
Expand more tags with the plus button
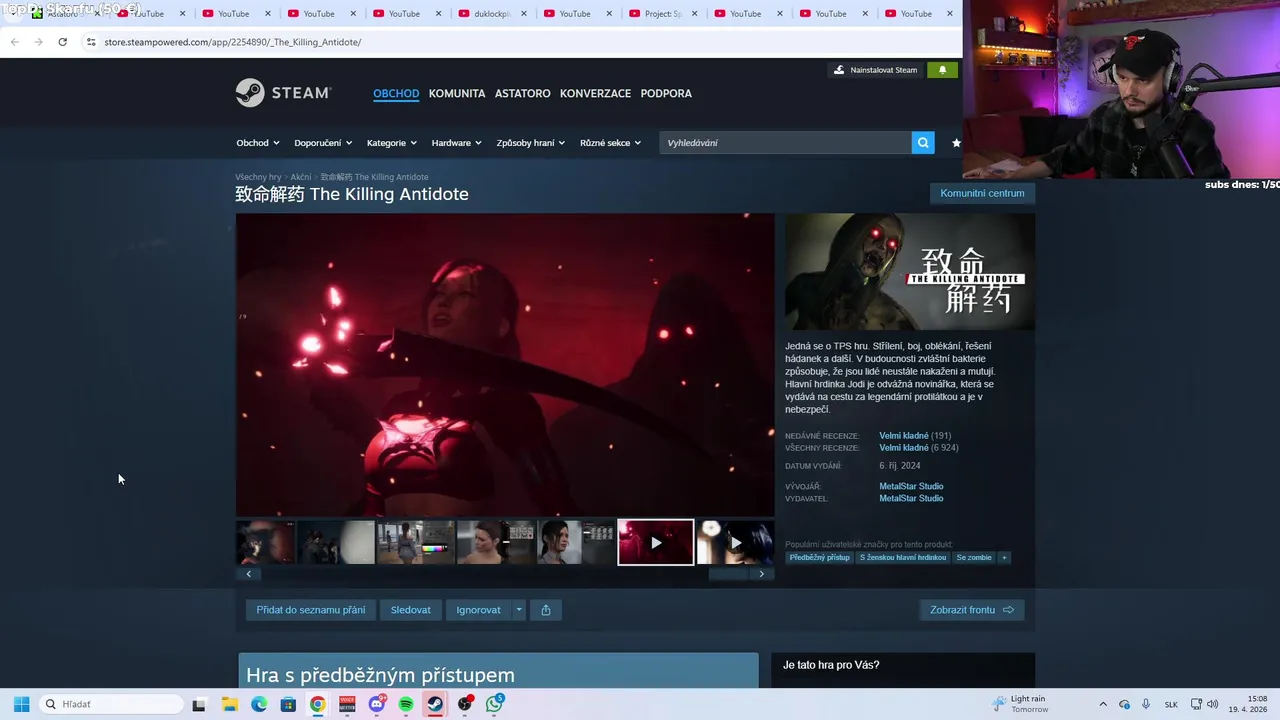tap(1004, 557)
